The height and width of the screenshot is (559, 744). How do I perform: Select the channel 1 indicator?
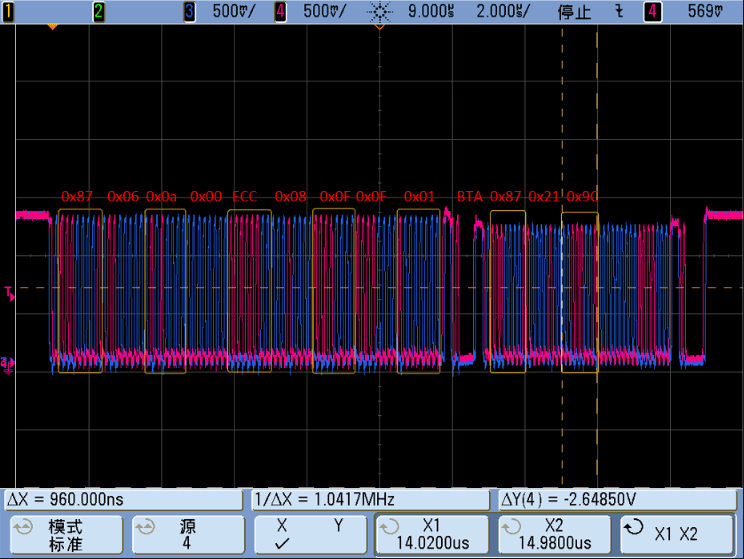point(8,12)
